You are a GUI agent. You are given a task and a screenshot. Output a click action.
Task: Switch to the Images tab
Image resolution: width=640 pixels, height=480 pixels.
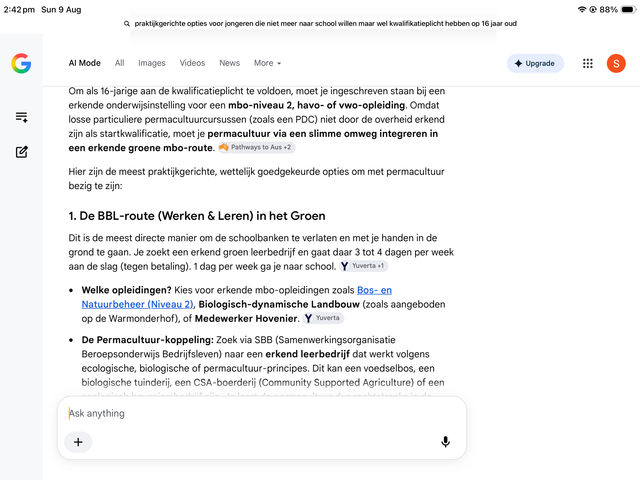151,63
